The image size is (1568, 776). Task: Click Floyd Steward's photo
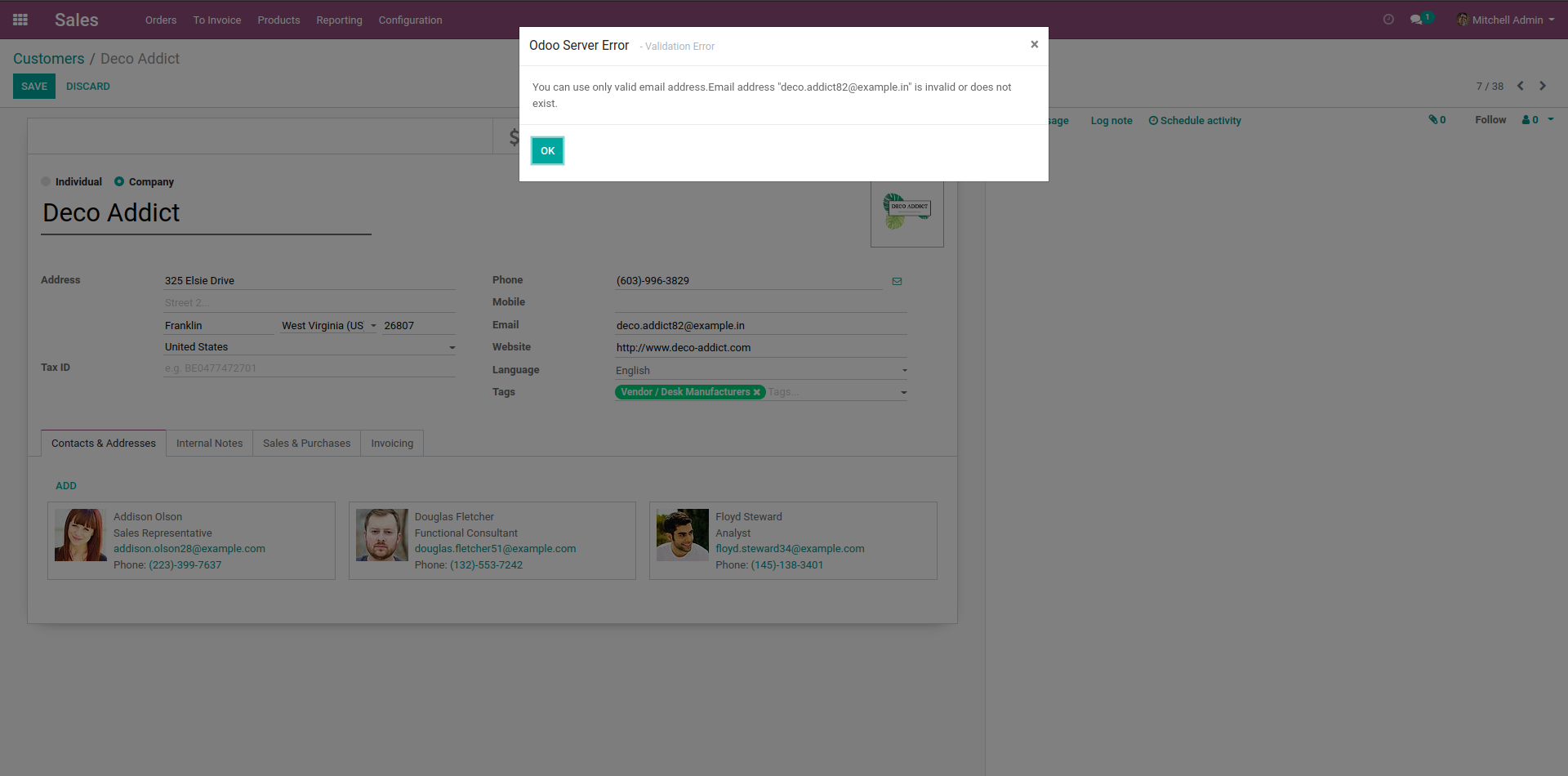683,535
